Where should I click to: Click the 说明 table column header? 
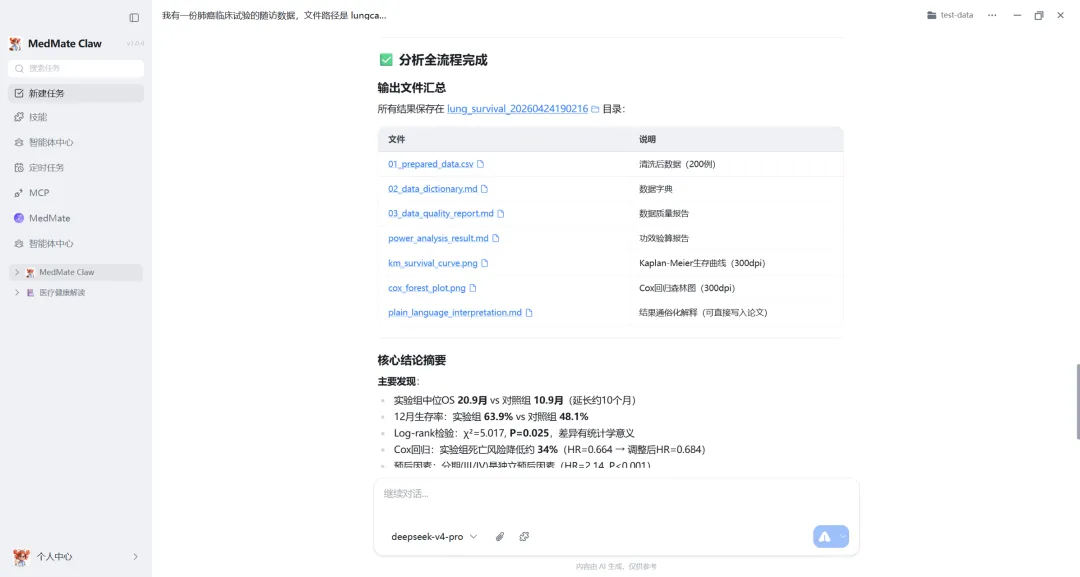[x=647, y=139]
